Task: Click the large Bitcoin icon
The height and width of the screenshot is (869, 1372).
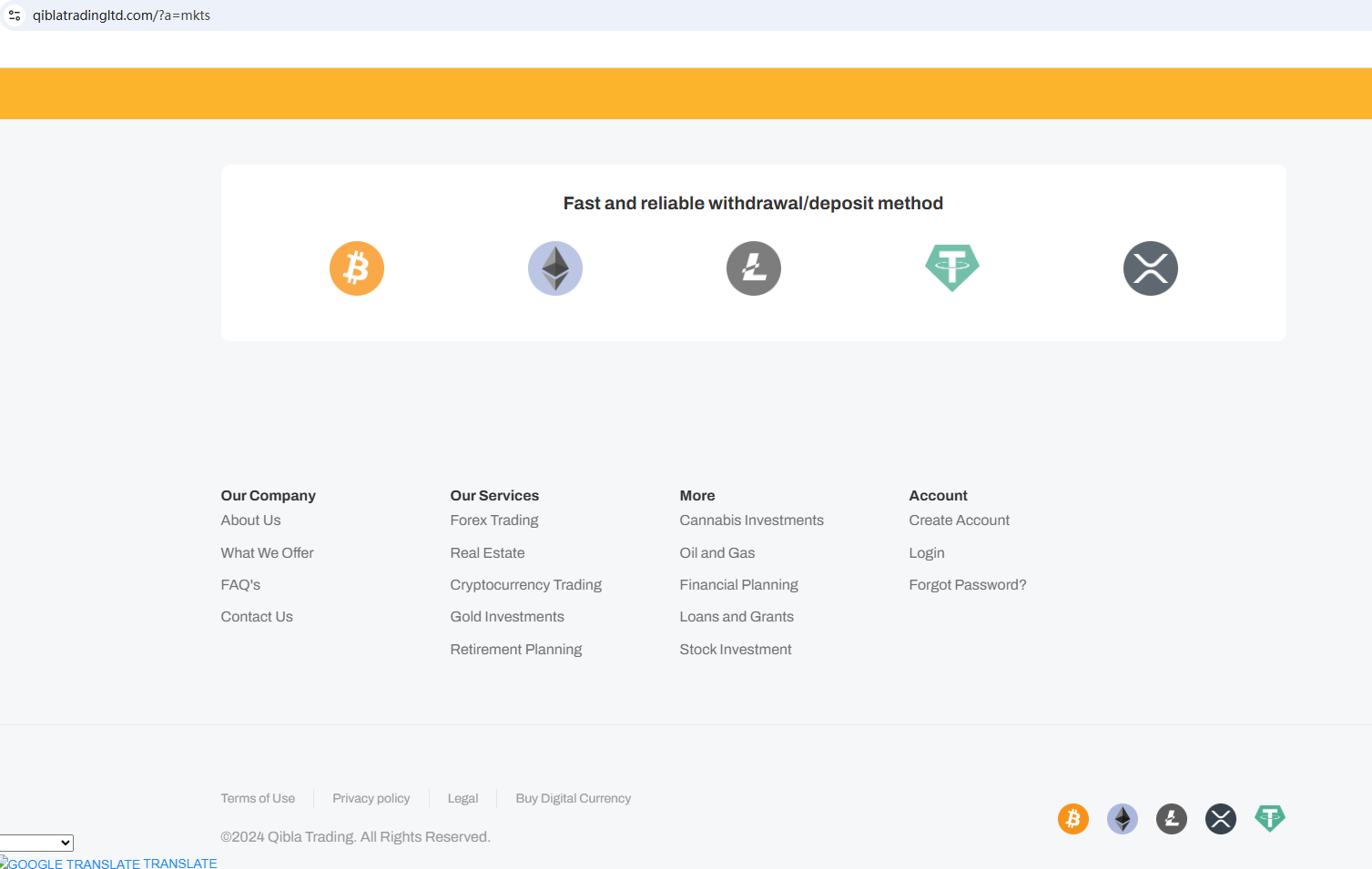Action: [357, 268]
